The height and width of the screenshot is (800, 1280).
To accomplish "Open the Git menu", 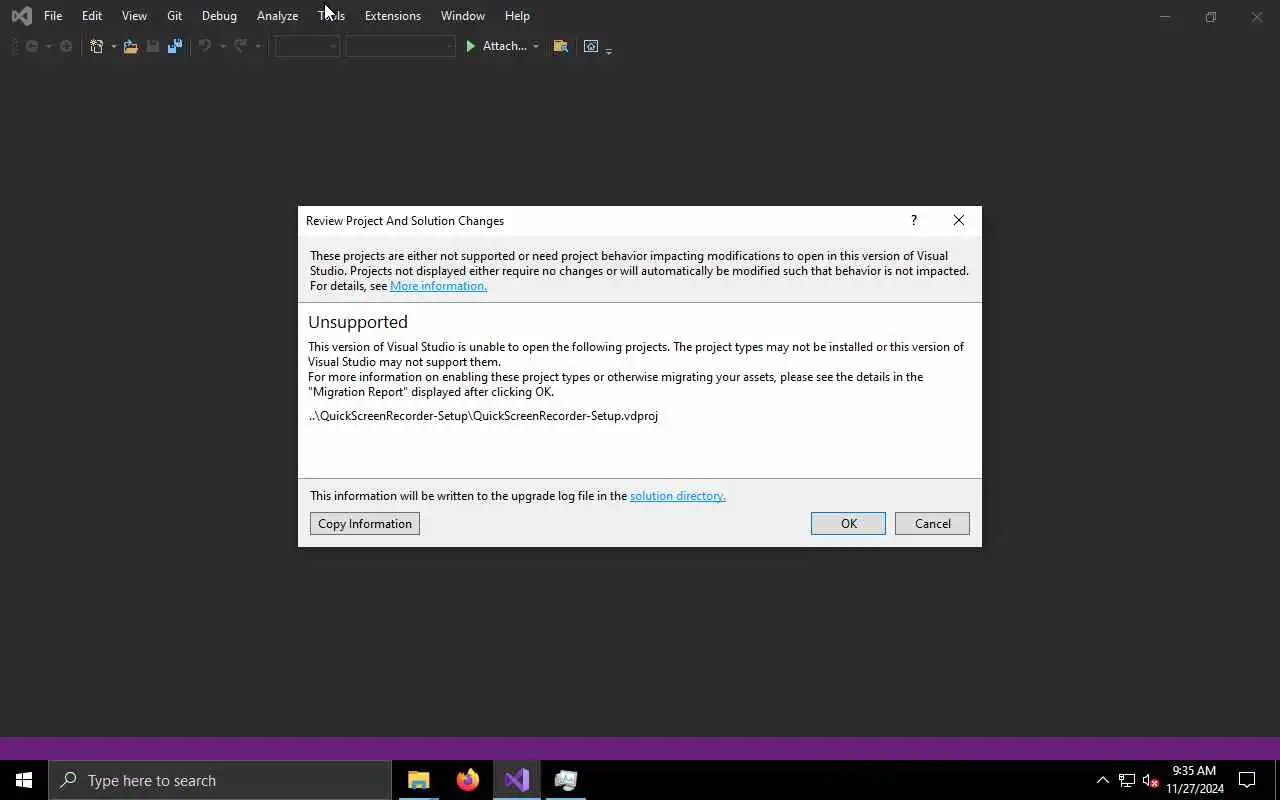I will tap(174, 16).
